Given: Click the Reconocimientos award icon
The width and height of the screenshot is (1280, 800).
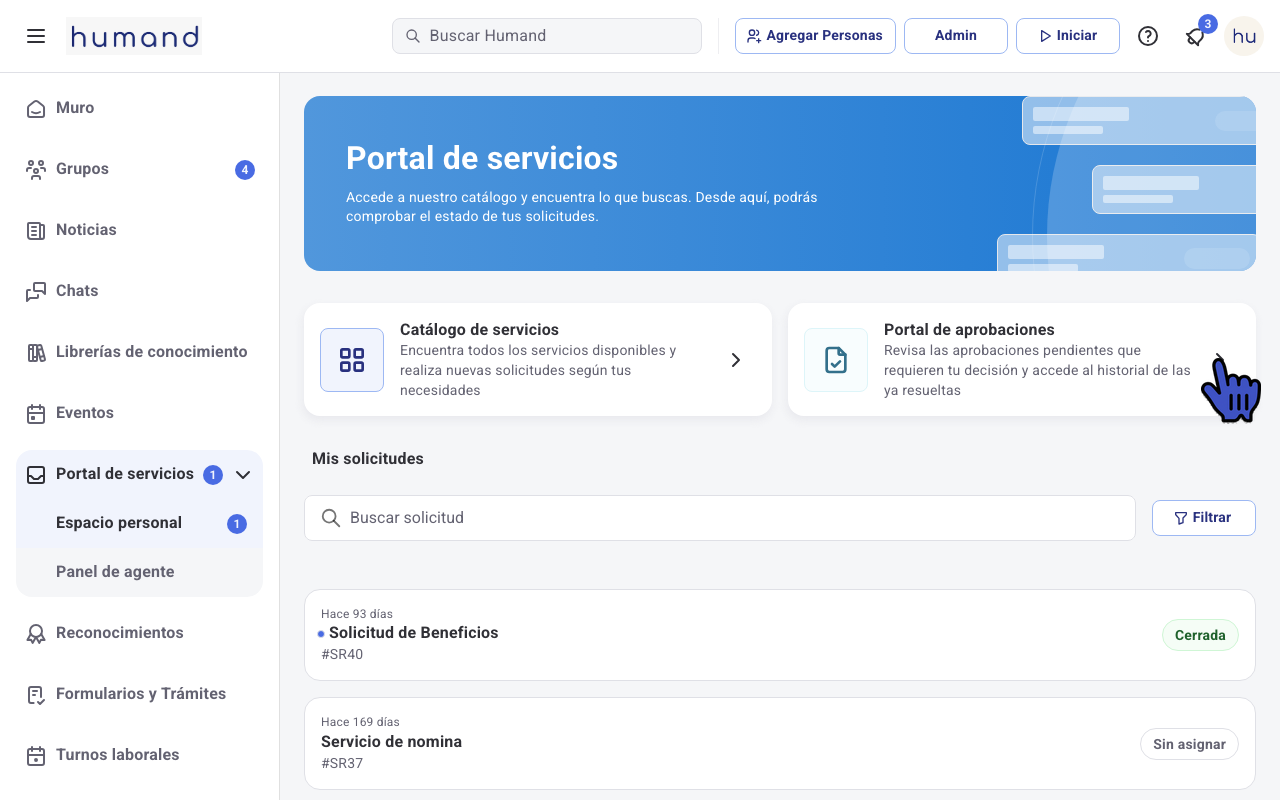Looking at the screenshot, I should coord(36,633).
